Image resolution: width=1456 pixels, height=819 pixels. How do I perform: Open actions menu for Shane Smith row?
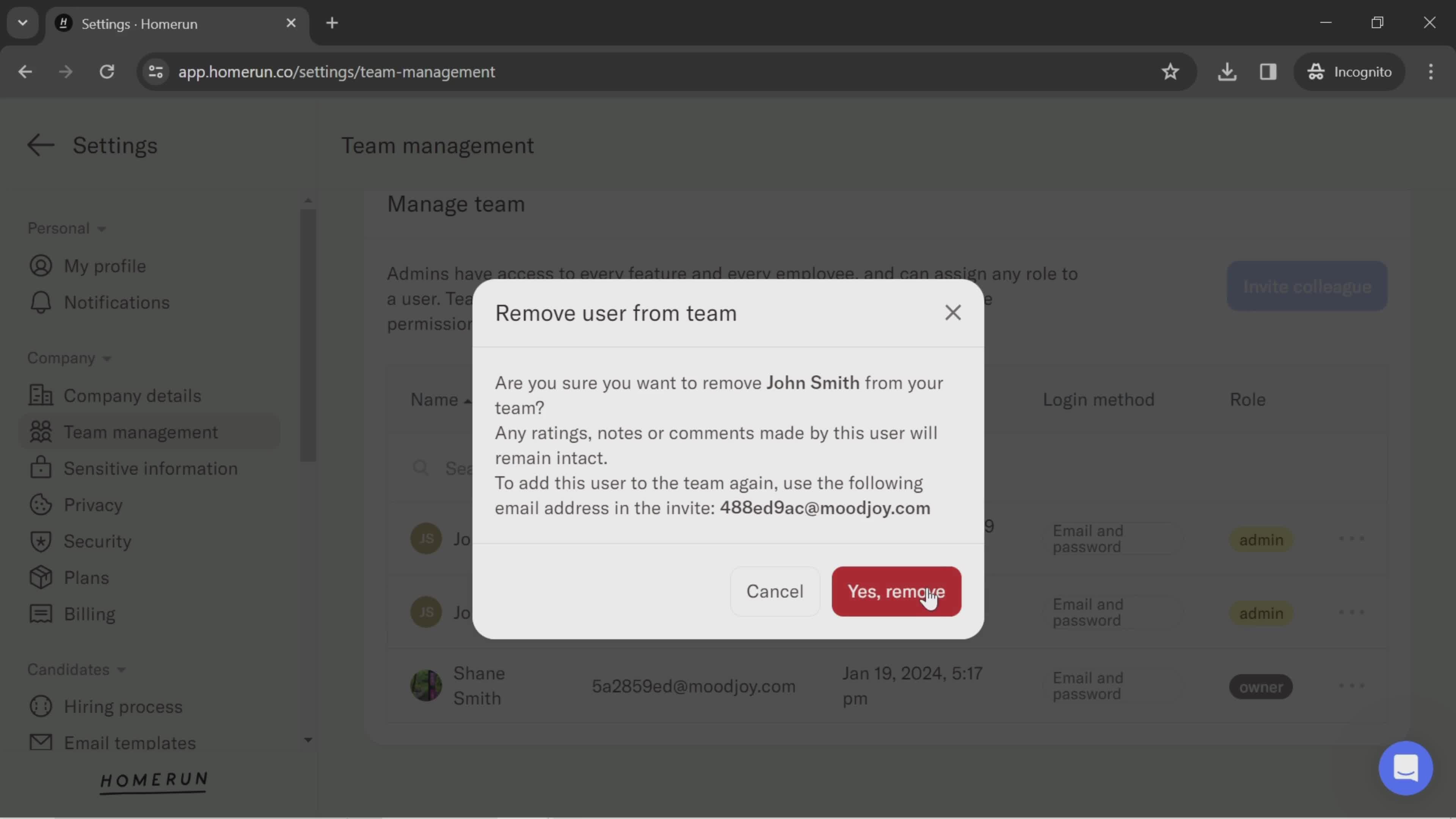pyautogui.click(x=1351, y=686)
